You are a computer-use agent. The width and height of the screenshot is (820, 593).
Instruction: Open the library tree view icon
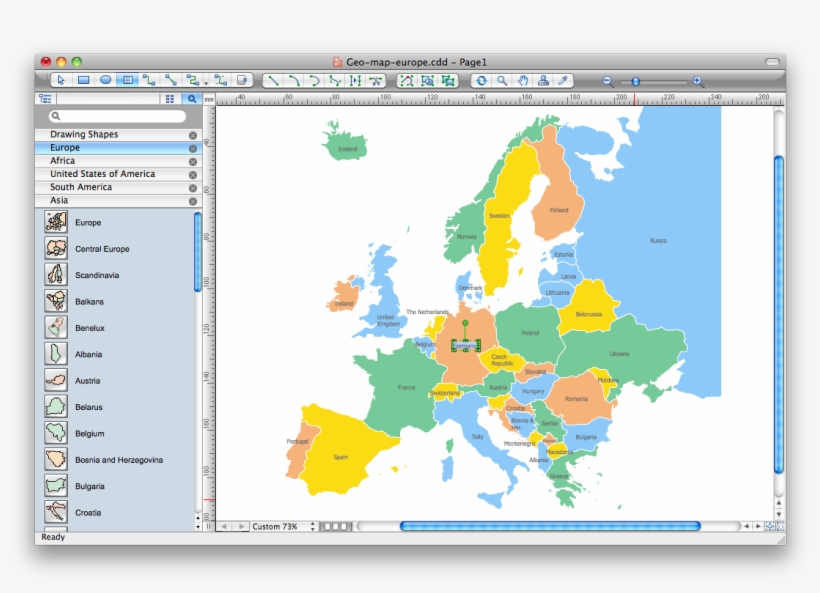pos(46,98)
